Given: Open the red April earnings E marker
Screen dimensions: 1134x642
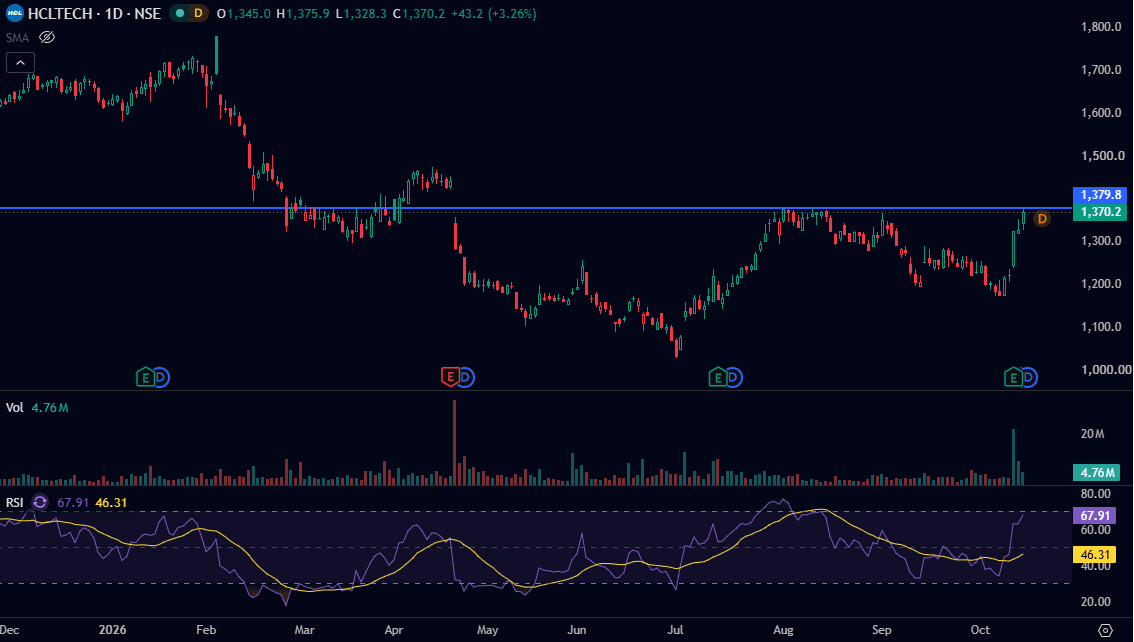Looking at the screenshot, I should (450, 377).
